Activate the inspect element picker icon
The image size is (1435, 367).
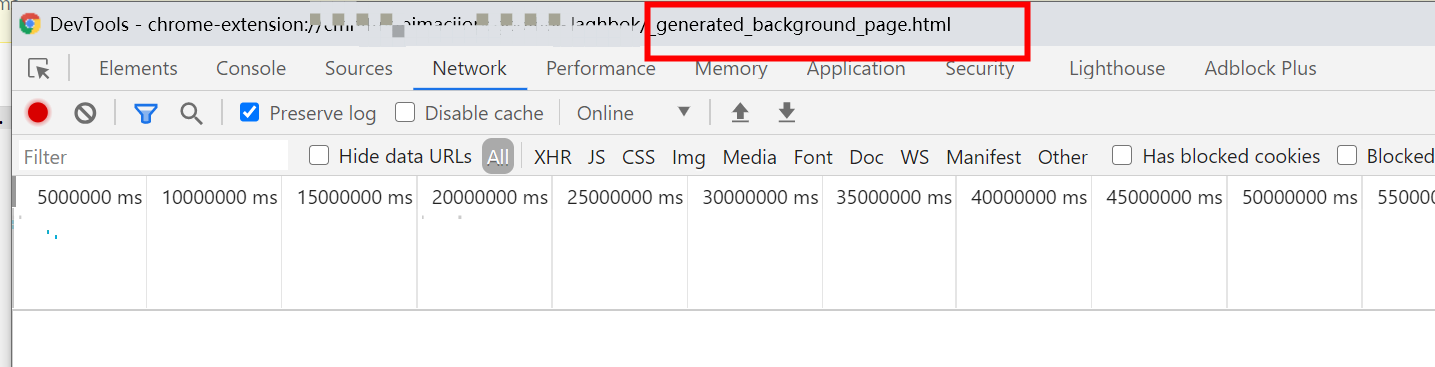tap(39, 69)
